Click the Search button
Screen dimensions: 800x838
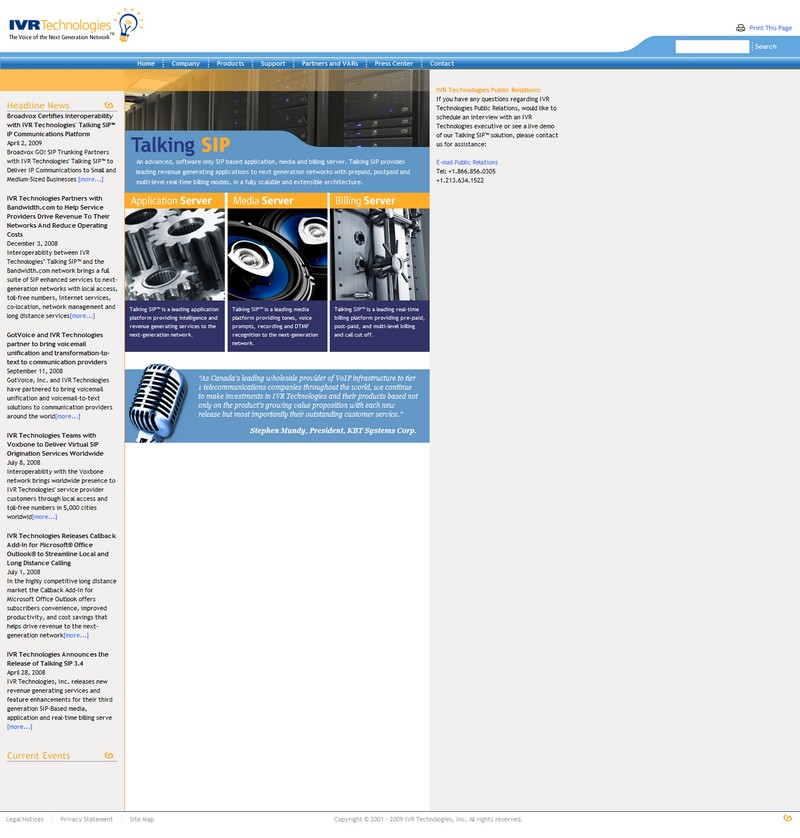point(766,47)
